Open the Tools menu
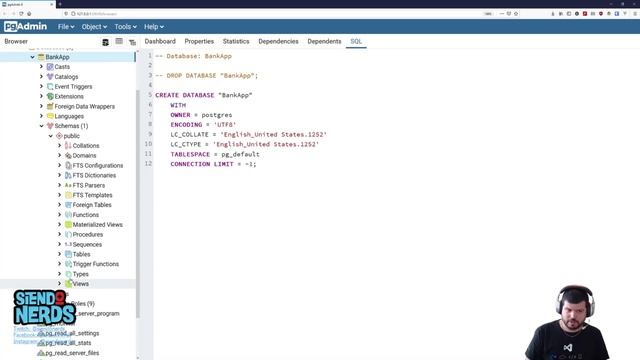Image resolution: width=640 pixels, height=360 pixels. [125, 27]
